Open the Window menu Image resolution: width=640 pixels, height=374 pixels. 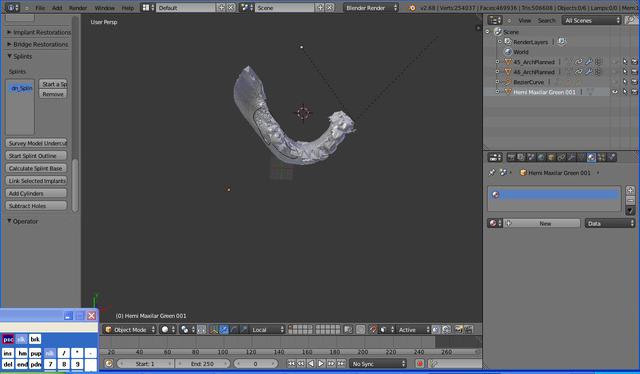click(104, 8)
